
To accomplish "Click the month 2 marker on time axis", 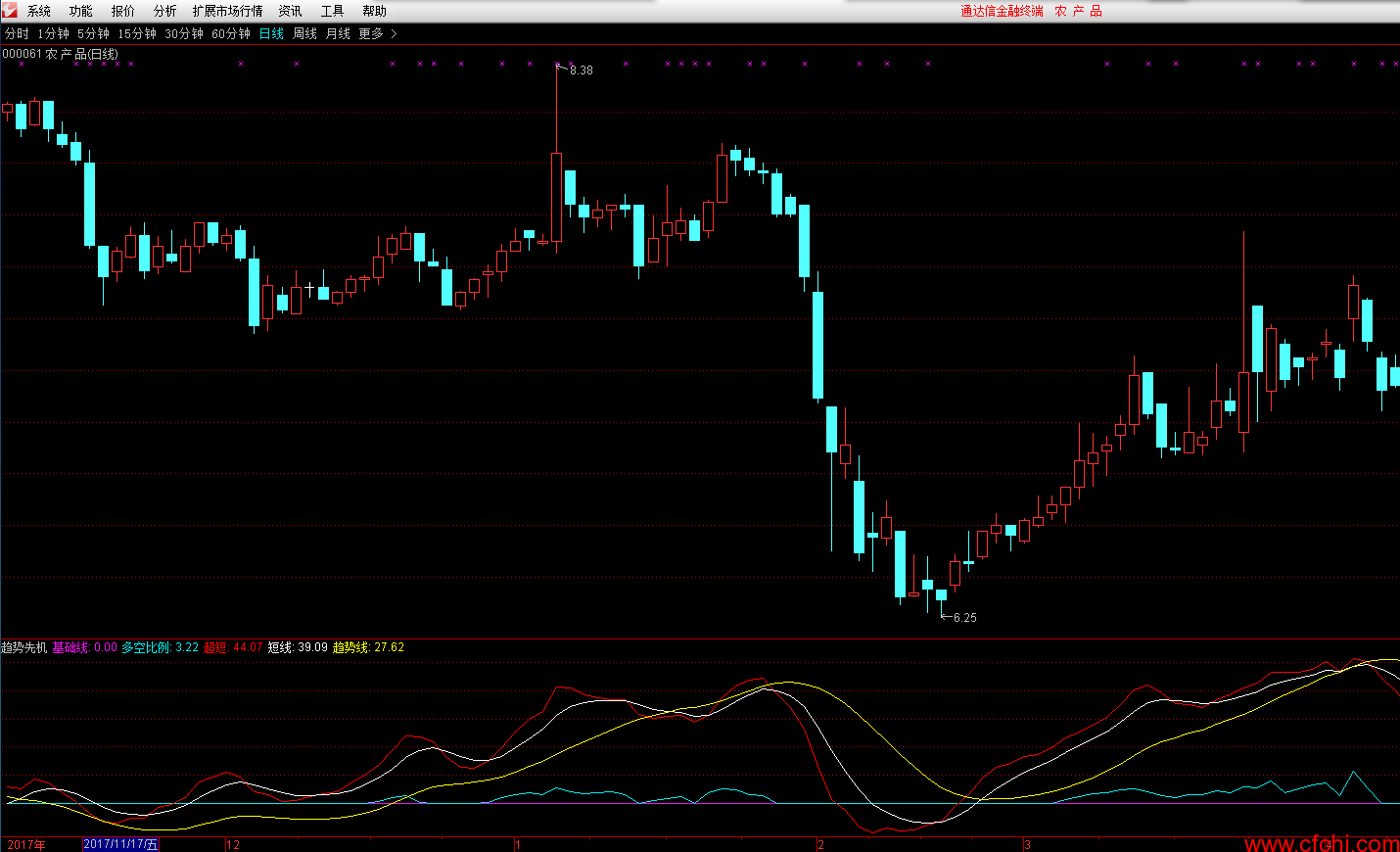I will [x=821, y=844].
